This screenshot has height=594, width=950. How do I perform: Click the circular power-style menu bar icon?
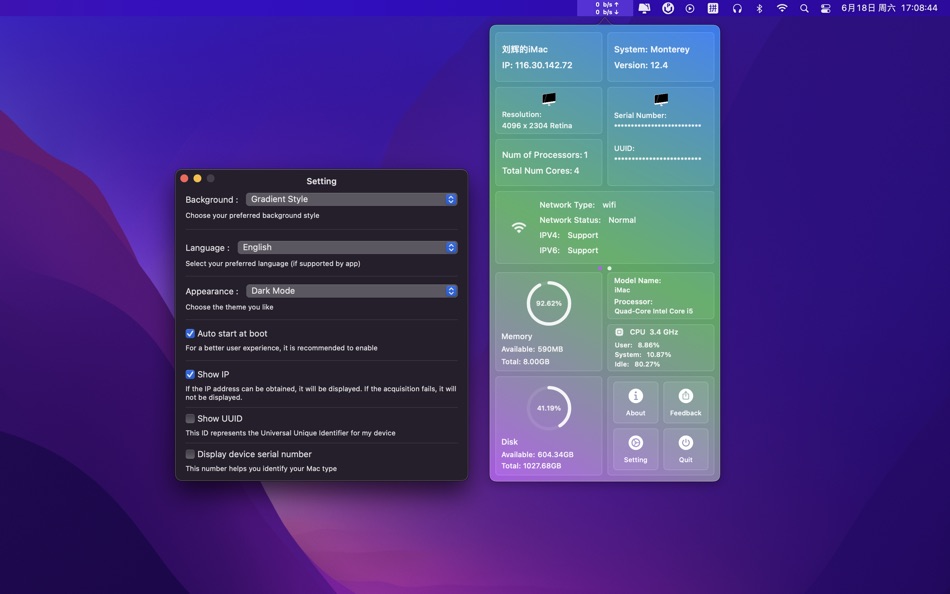668,8
